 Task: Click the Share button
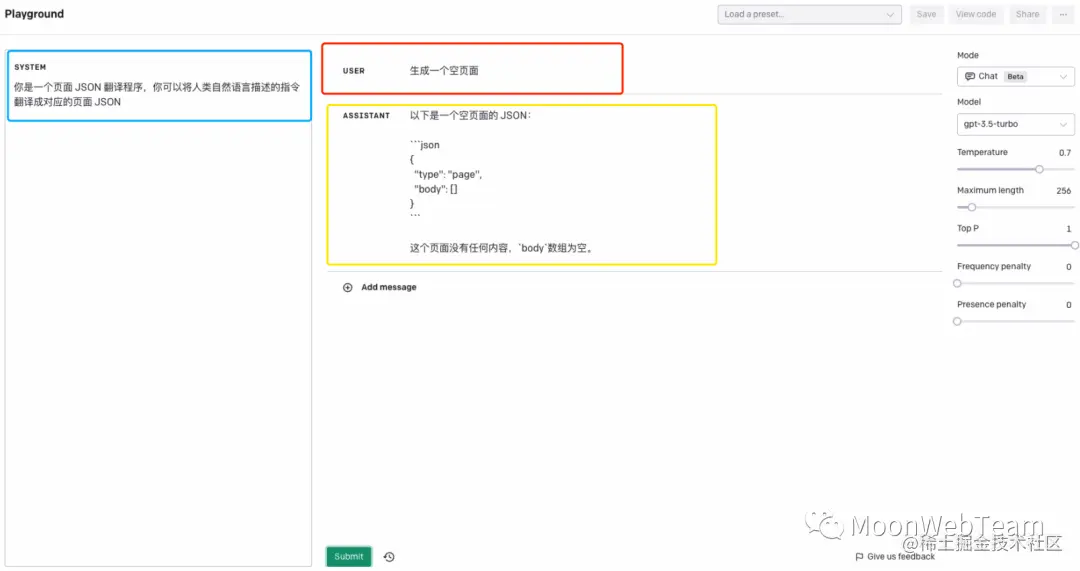pyautogui.click(x=1028, y=14)
